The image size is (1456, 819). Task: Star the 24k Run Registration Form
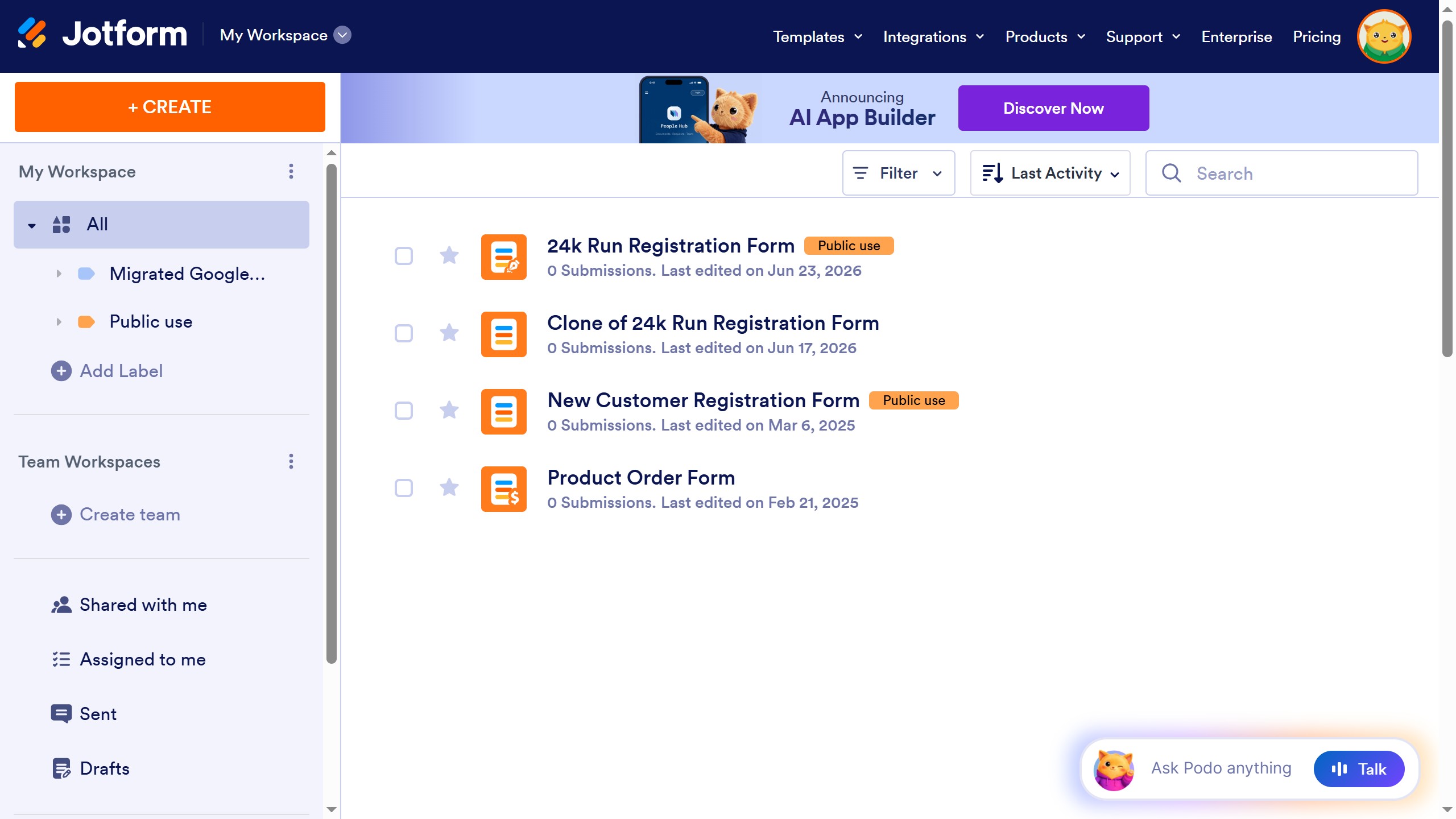(x=449, y=255)
